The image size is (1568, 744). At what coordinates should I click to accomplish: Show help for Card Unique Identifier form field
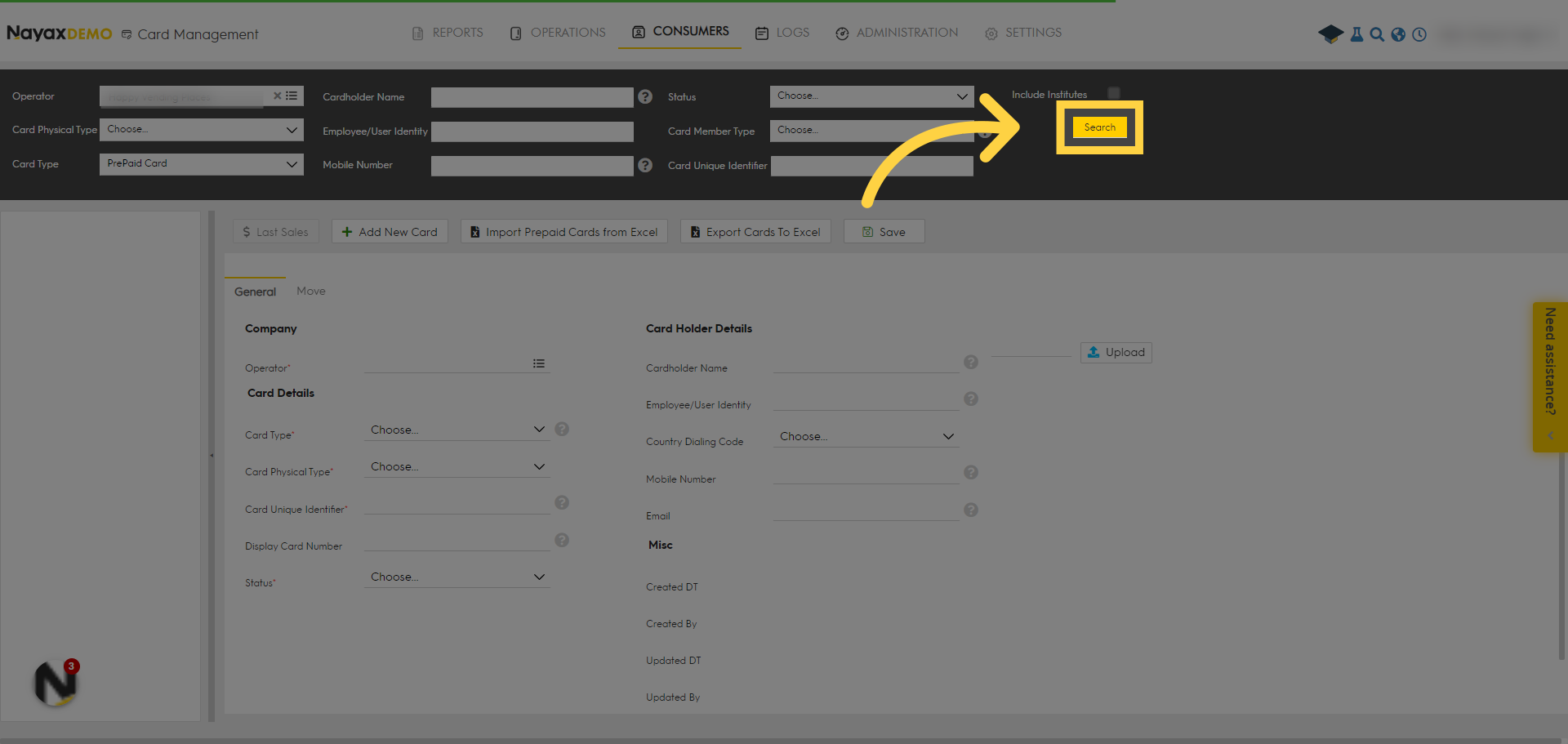click(562, 502)
